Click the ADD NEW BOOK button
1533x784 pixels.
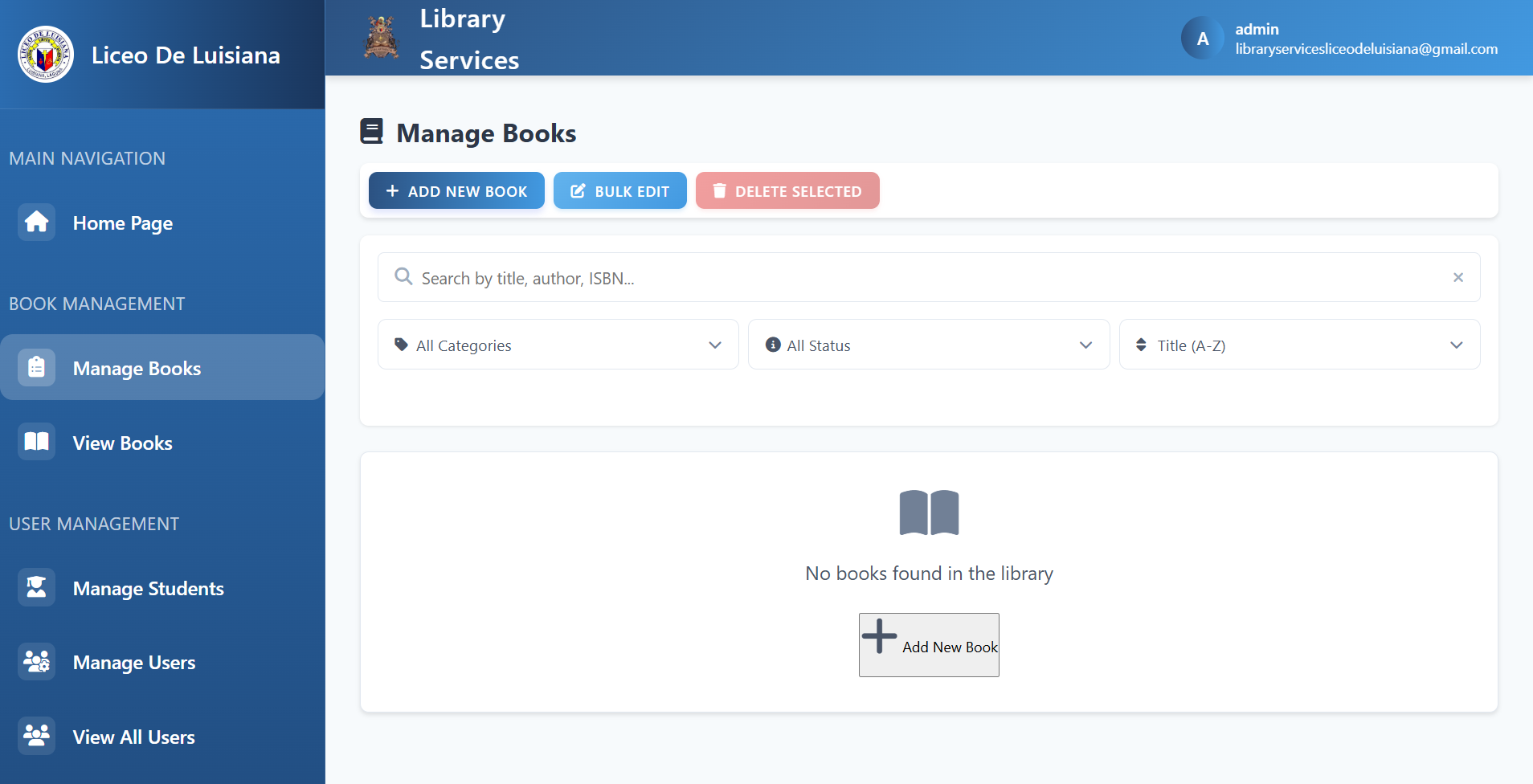(456, 190)
